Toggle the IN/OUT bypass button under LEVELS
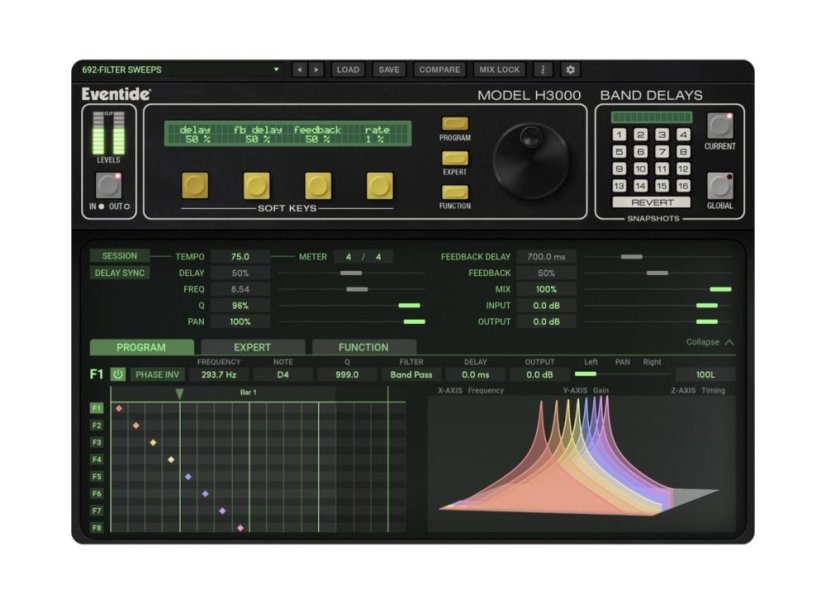This screenshot has width=826, height=604. (x=110, y=185)
